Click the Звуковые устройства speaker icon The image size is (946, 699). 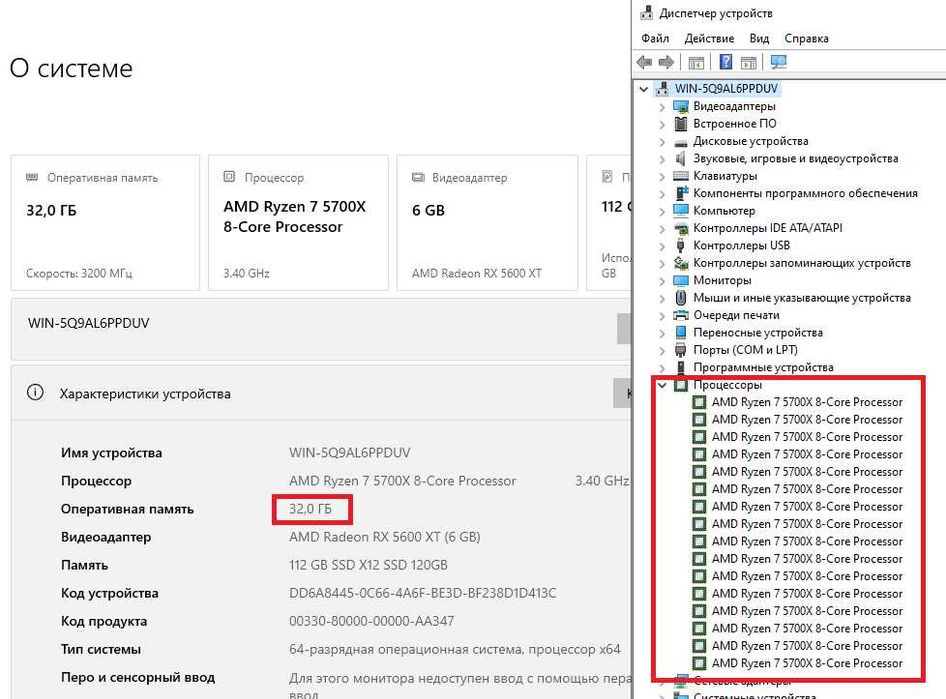[681, 159]
